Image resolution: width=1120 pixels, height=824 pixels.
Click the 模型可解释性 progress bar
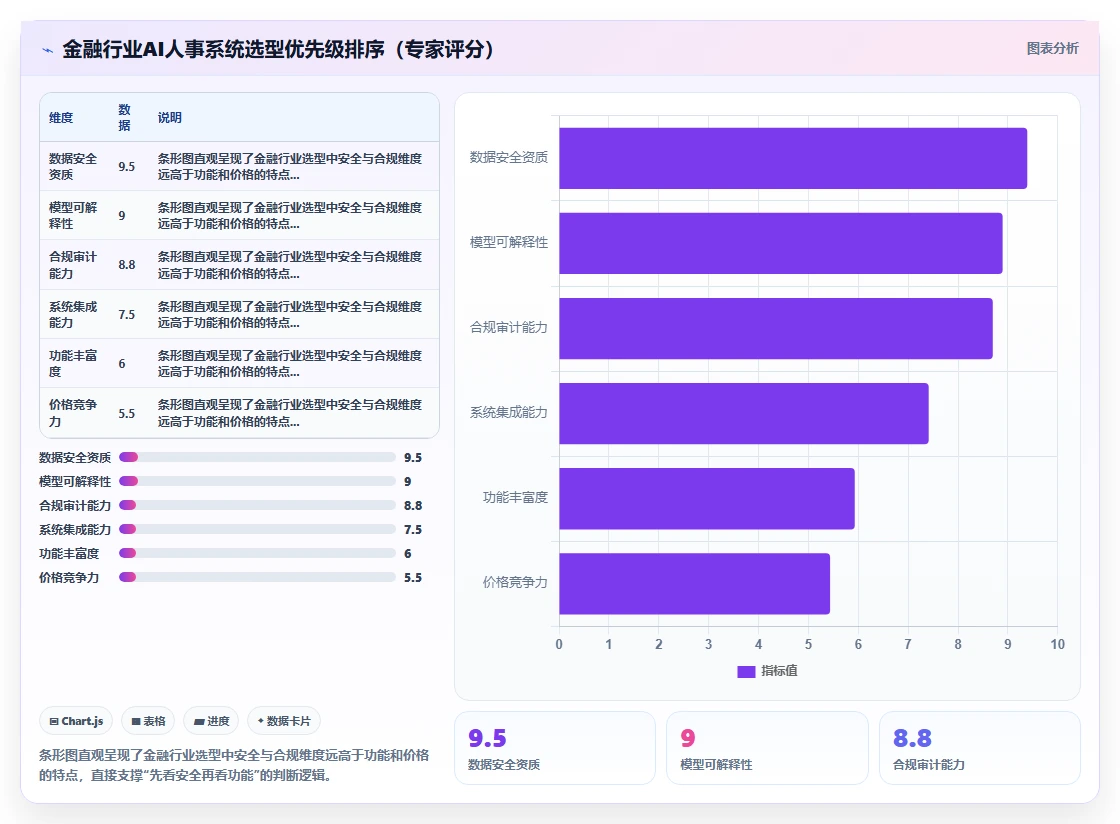[x=257, y=481]
